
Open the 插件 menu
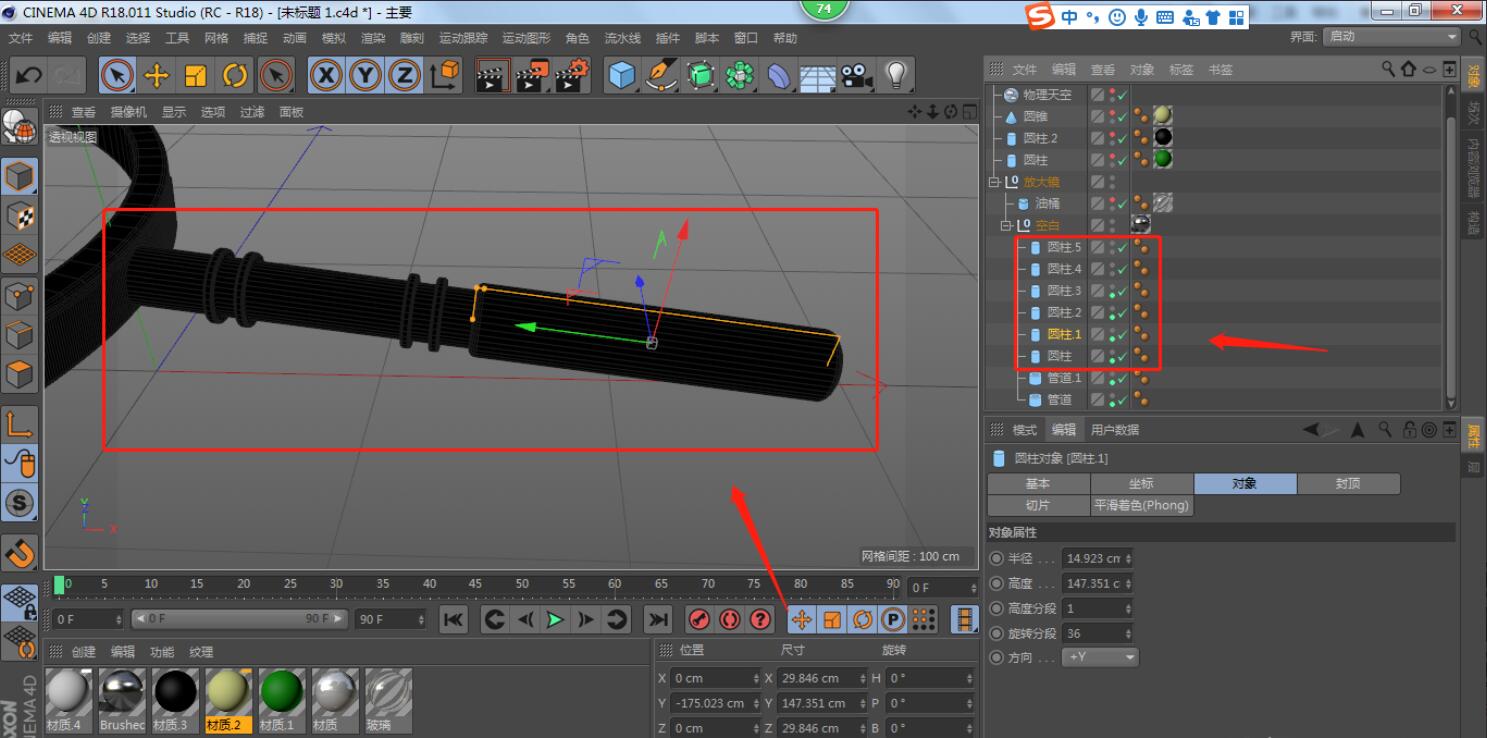[667, 38]
